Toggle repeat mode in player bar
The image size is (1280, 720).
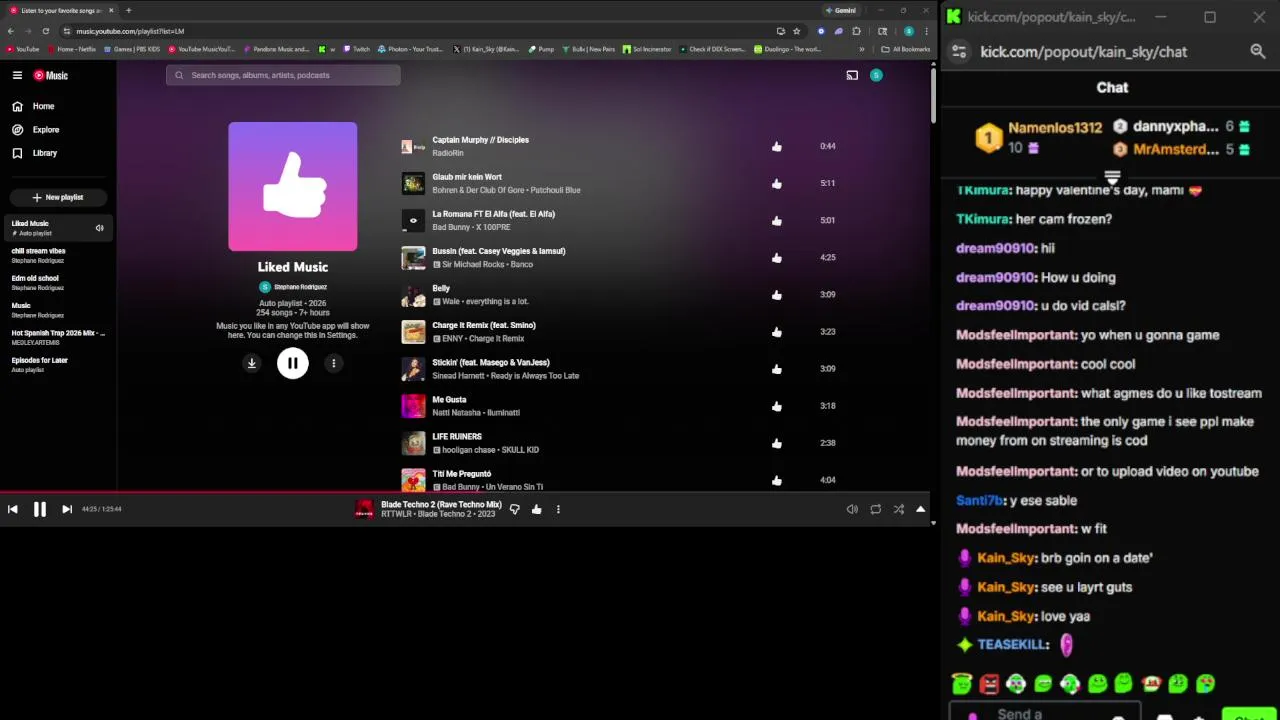click(x=876, y=509)
